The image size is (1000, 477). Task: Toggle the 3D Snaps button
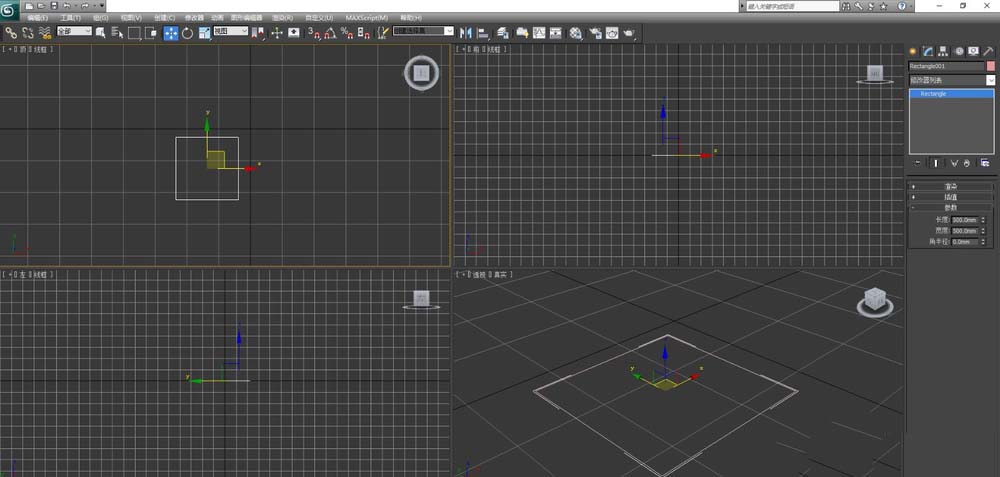click(312, 33)
